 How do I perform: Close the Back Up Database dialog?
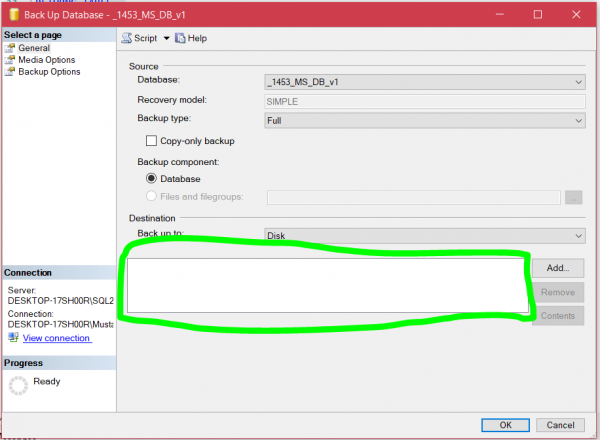(576, 15)
